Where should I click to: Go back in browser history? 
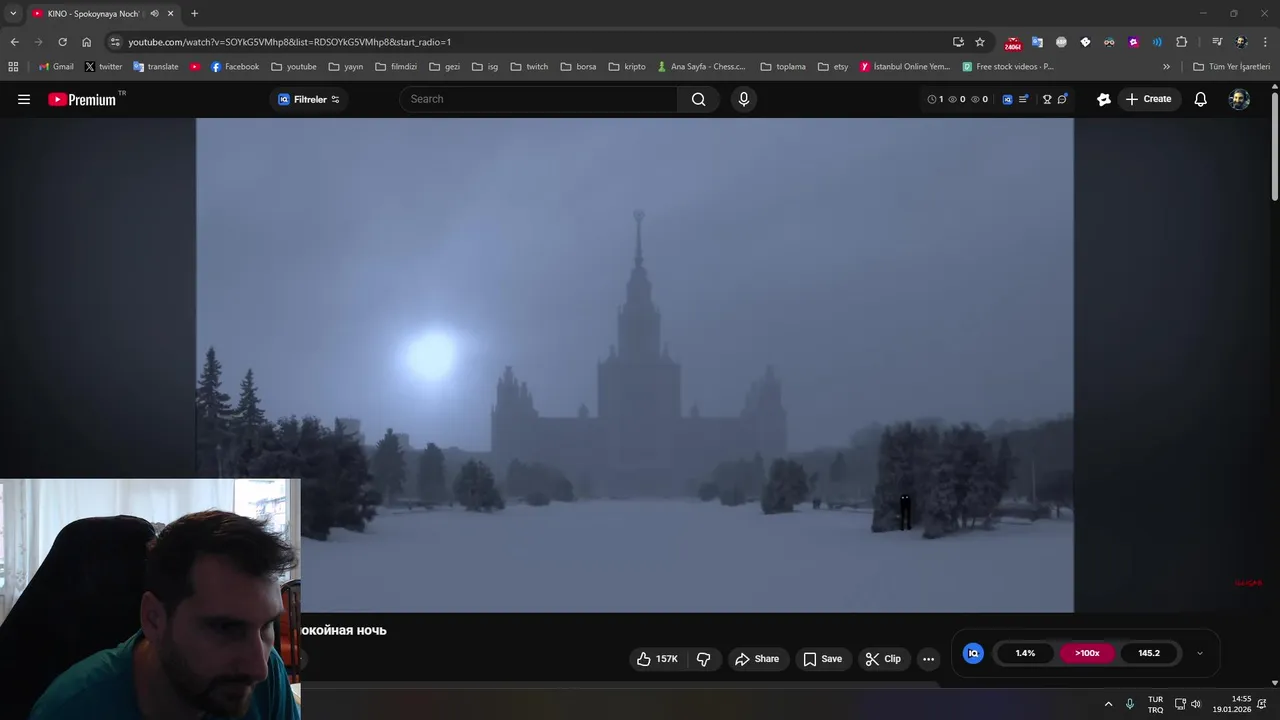(14, 42)
